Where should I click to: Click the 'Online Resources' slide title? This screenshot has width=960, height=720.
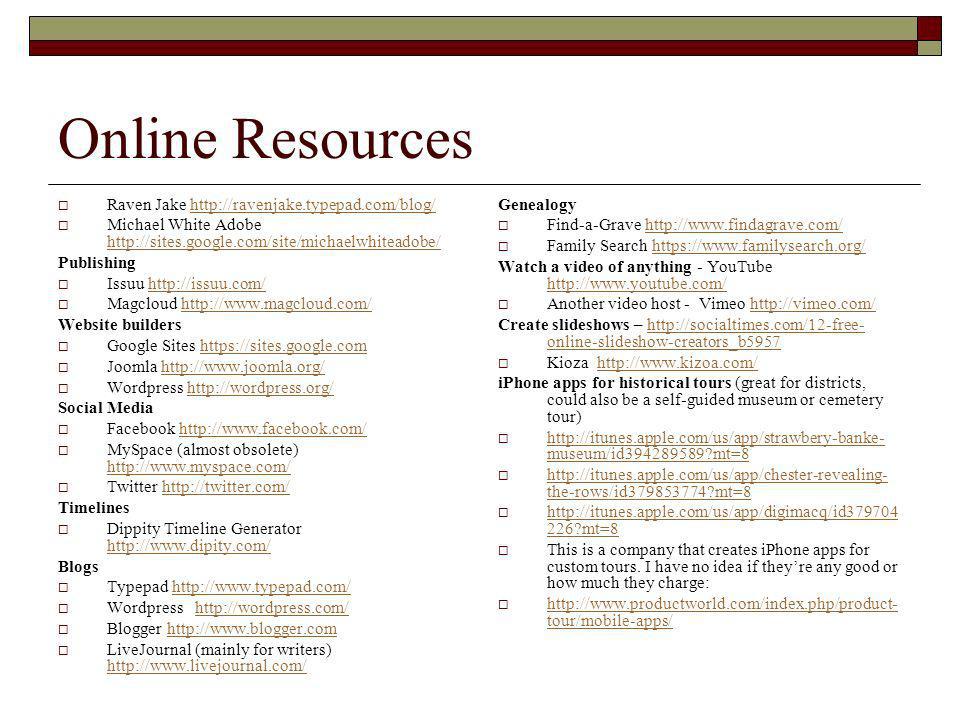(265, 140)
